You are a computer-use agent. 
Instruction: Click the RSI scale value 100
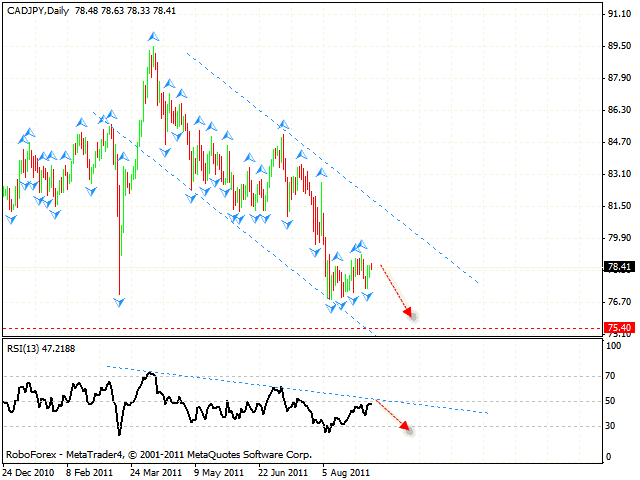613,346
